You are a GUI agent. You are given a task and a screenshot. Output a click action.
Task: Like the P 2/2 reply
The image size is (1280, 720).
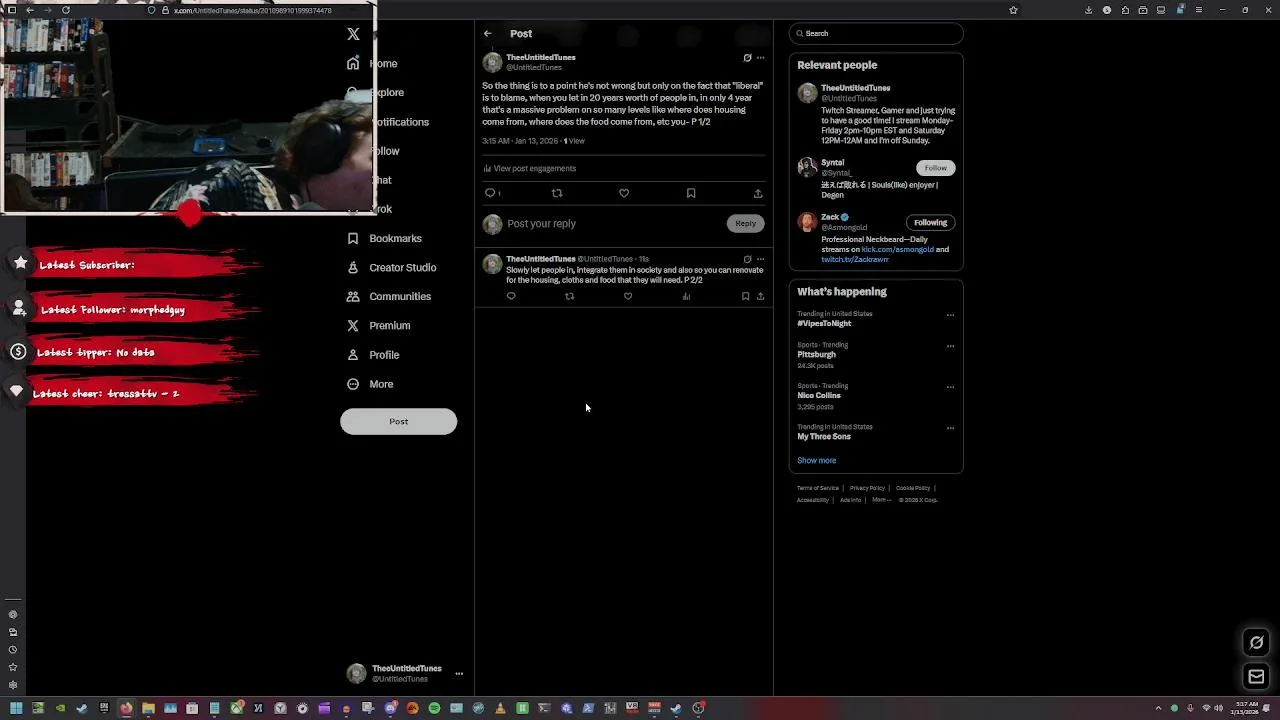[x=628, y=296]
